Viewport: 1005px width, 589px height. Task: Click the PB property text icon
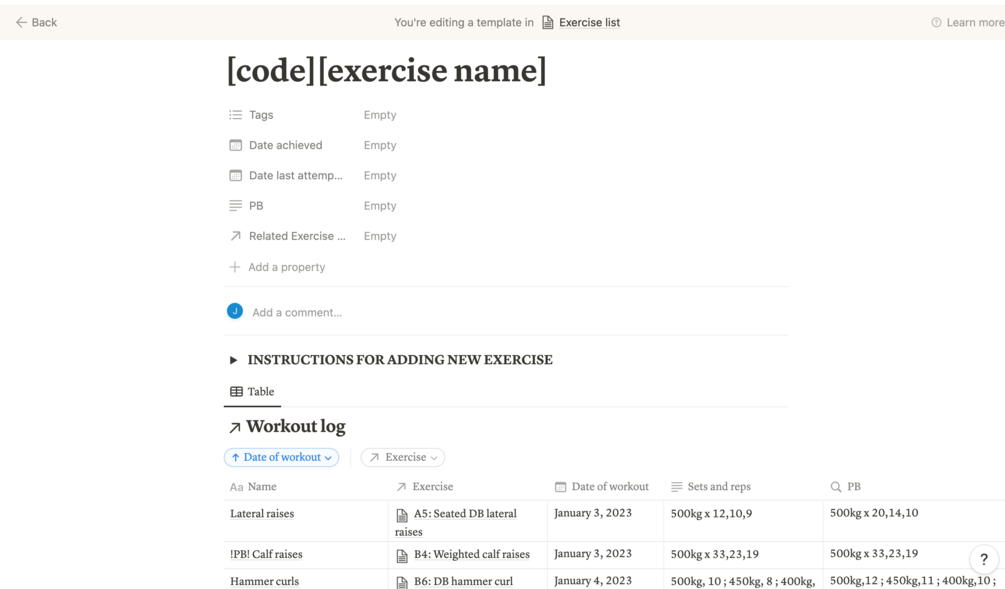click(x=236, y=206)
